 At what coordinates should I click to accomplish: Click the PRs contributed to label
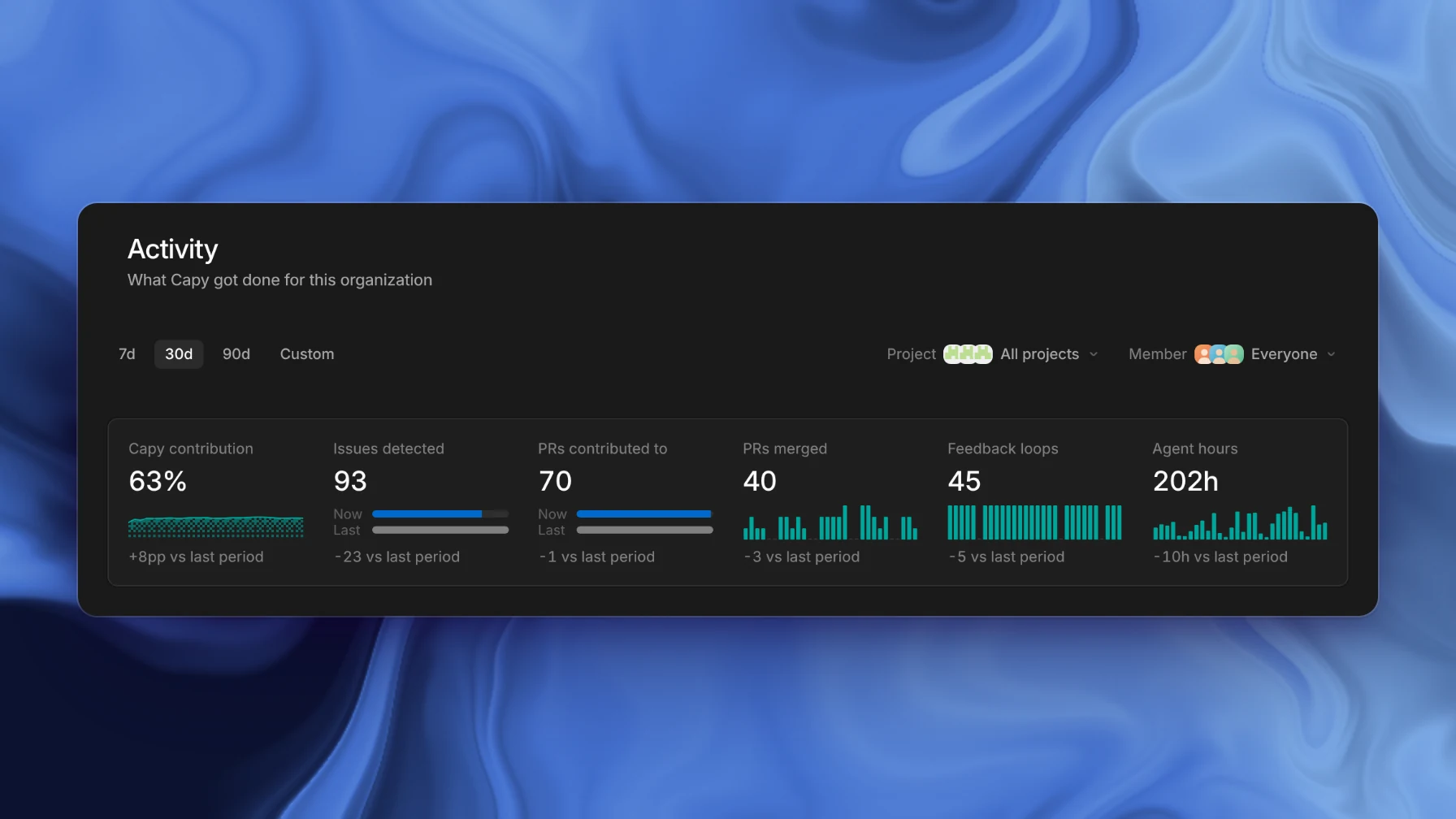602,448
